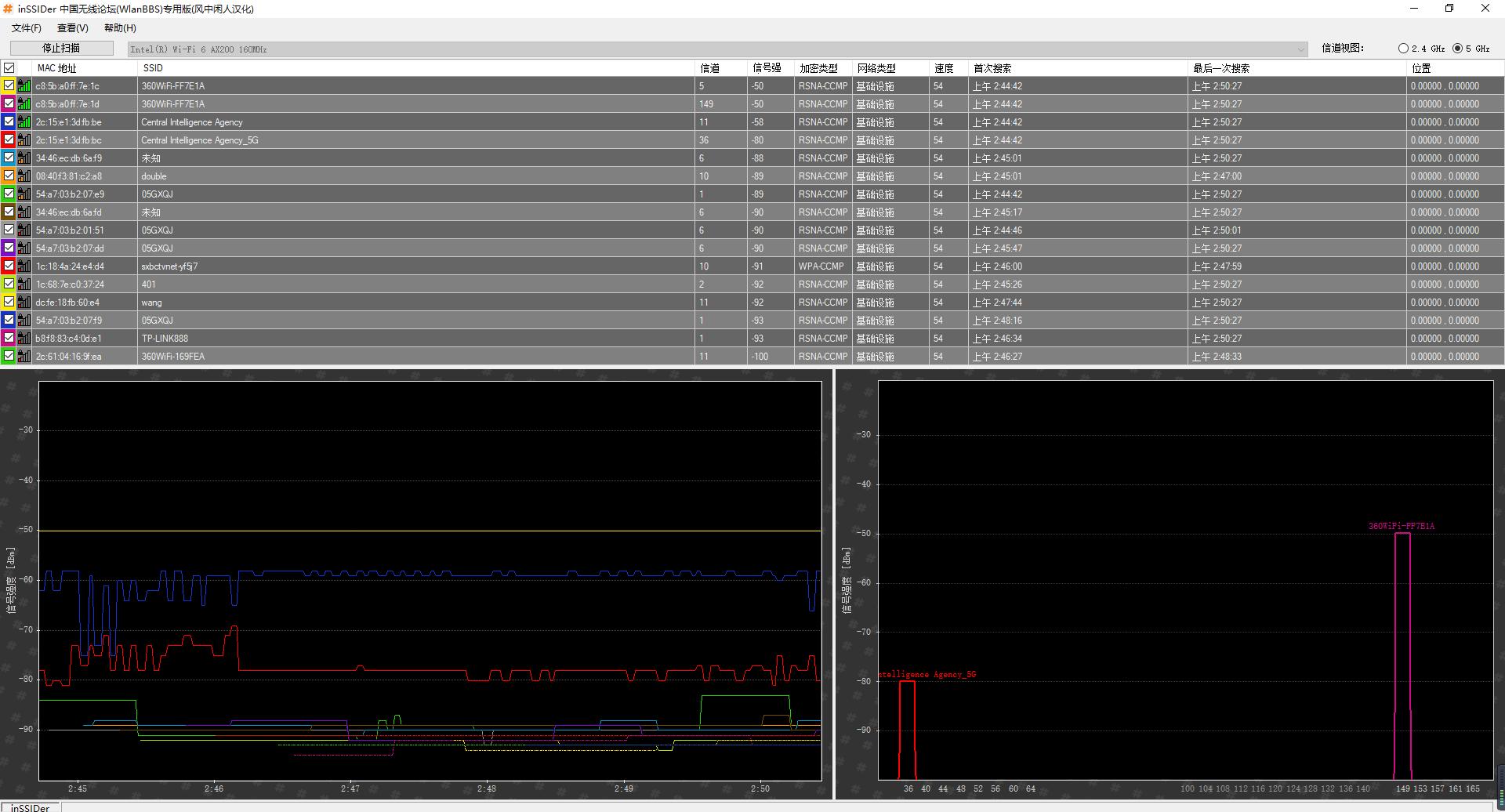Click the time-graph signal strength chart area
This screenshot has width=1505, height=812.
click(430, 580)
